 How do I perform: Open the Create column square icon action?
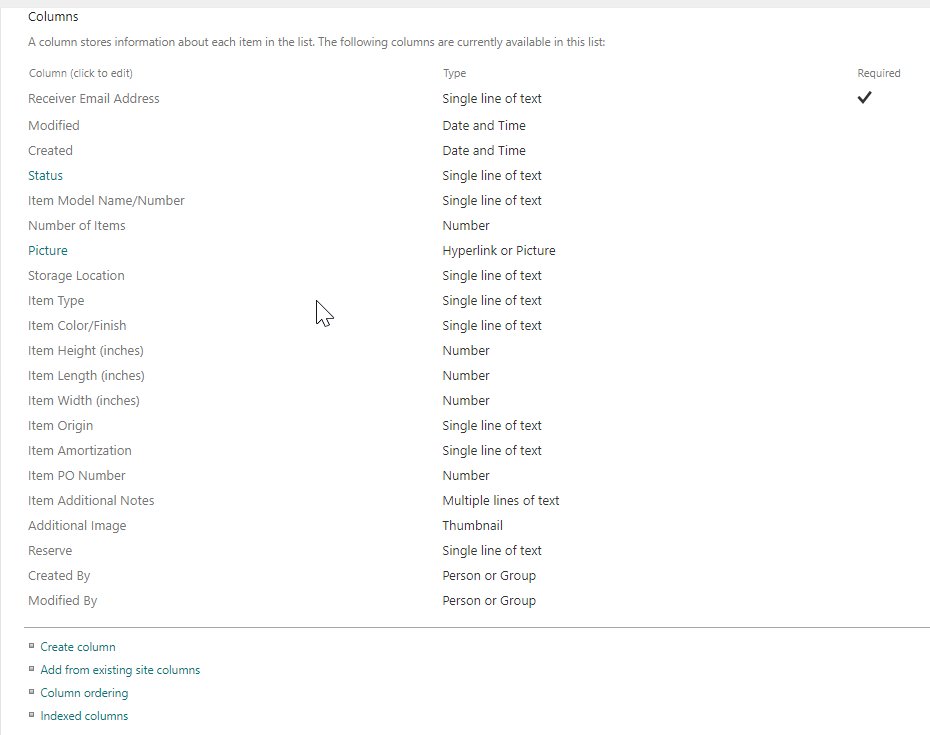tap(33, 646)
